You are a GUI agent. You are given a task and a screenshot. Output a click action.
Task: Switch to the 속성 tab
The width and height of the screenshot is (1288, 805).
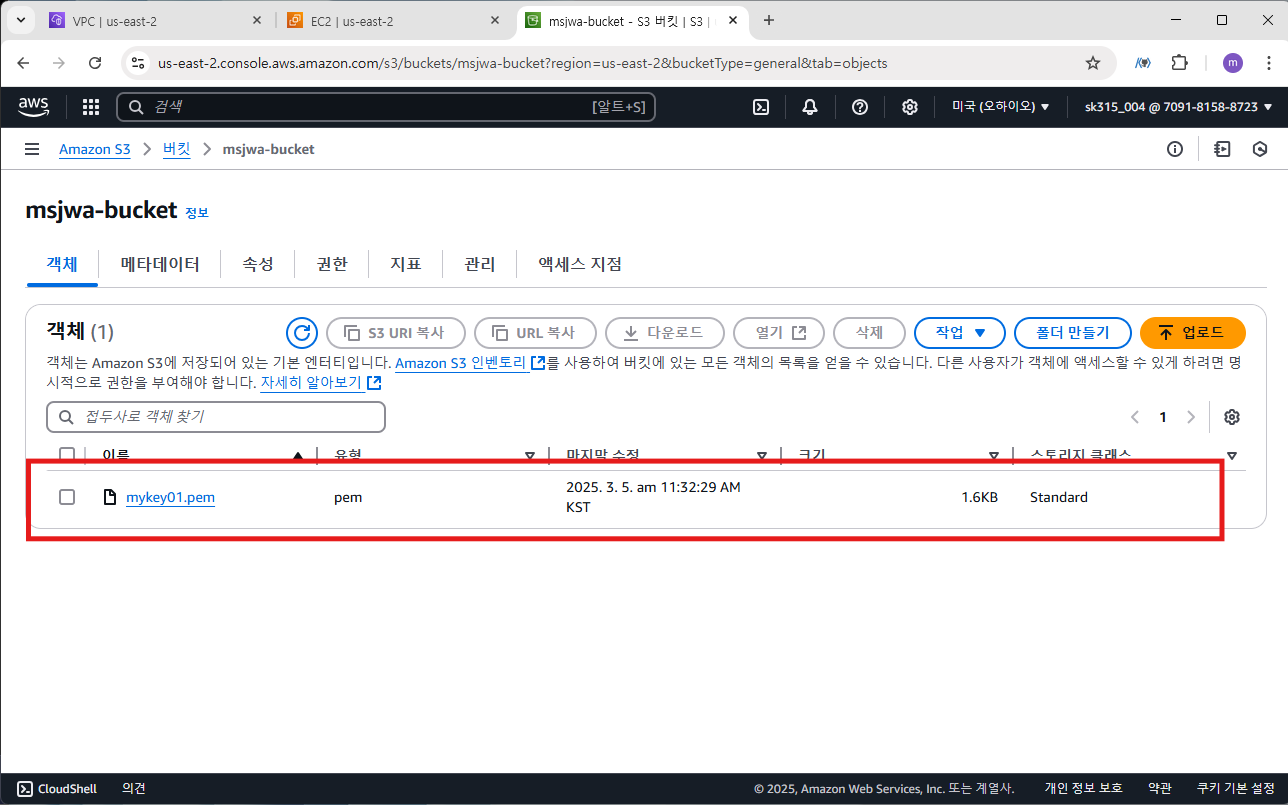coord(258,265)
